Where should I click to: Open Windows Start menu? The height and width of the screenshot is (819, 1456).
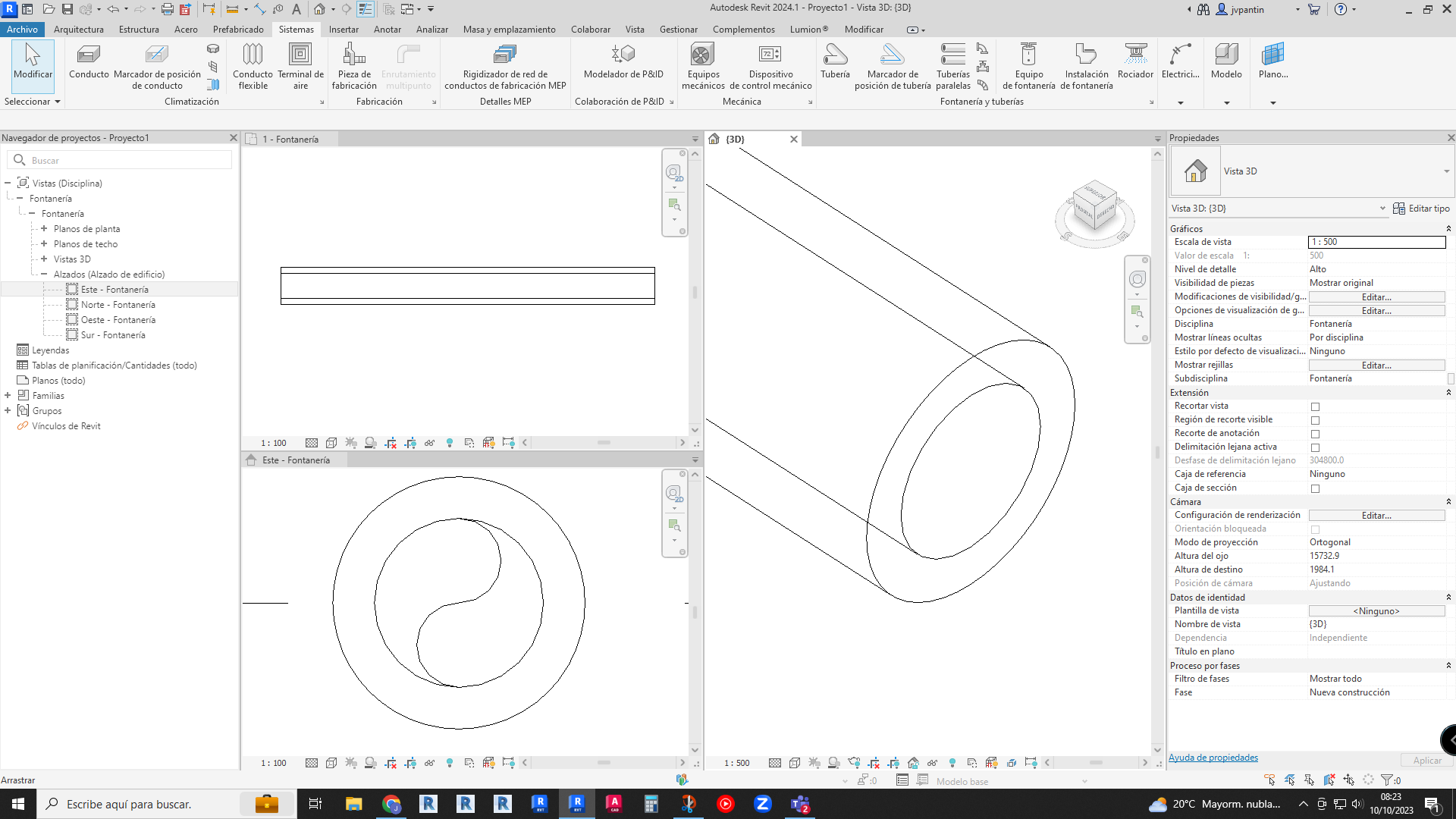tap(18, 804)
